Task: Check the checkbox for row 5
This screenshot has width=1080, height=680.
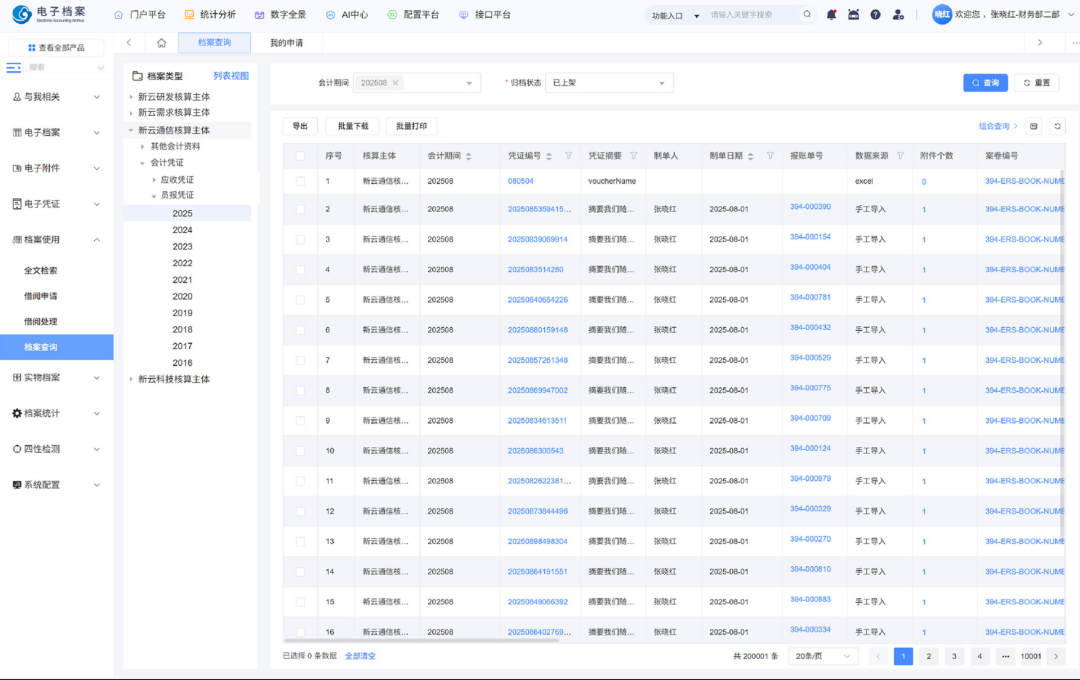Action: pyautogui.click(x=300, y=300)
